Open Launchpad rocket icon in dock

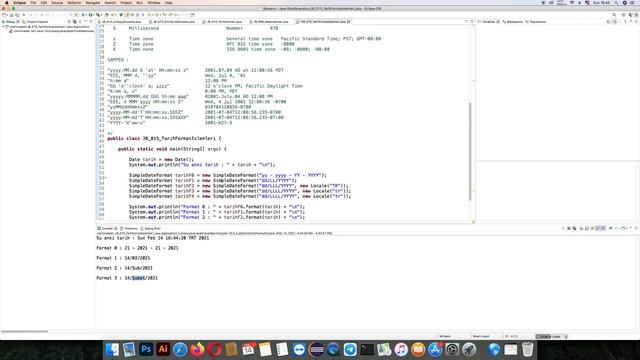pyautogui.click(x=469, y=349)
